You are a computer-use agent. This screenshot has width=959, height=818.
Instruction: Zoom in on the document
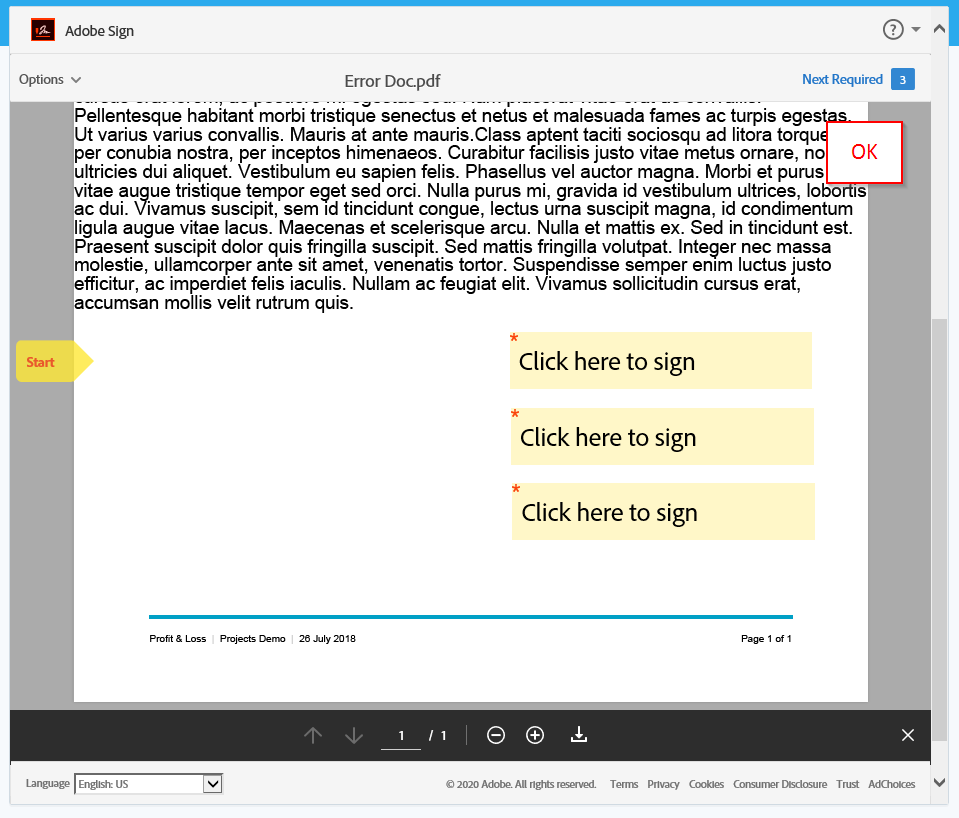535,735
